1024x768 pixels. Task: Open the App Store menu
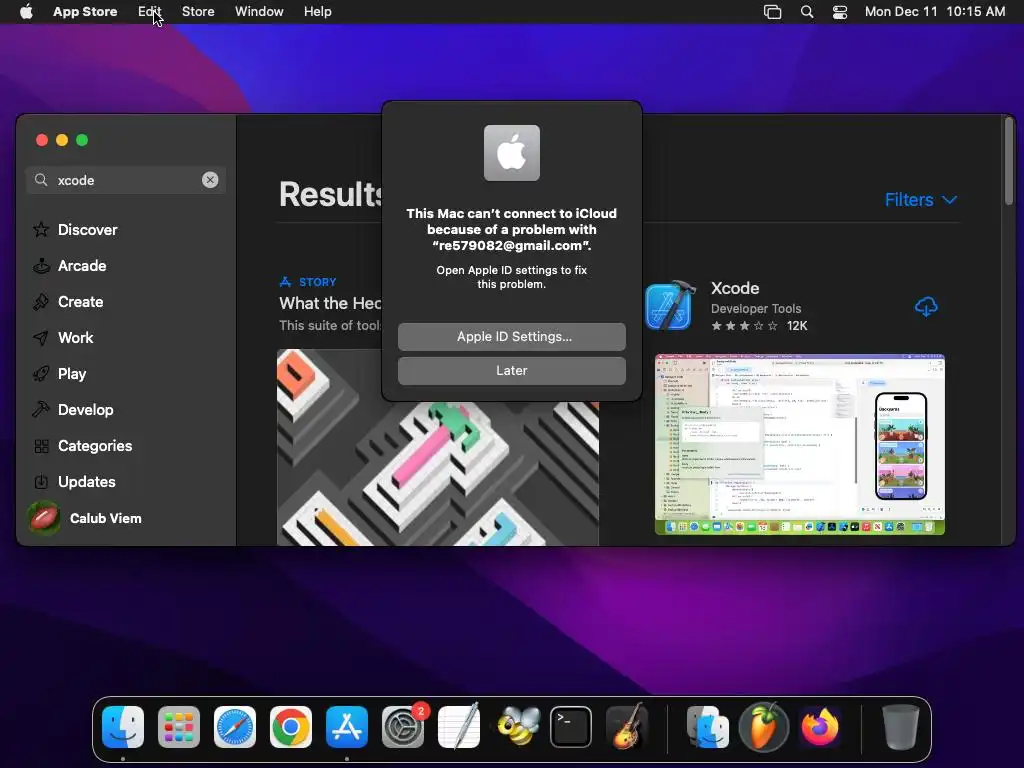coord(85,12)
